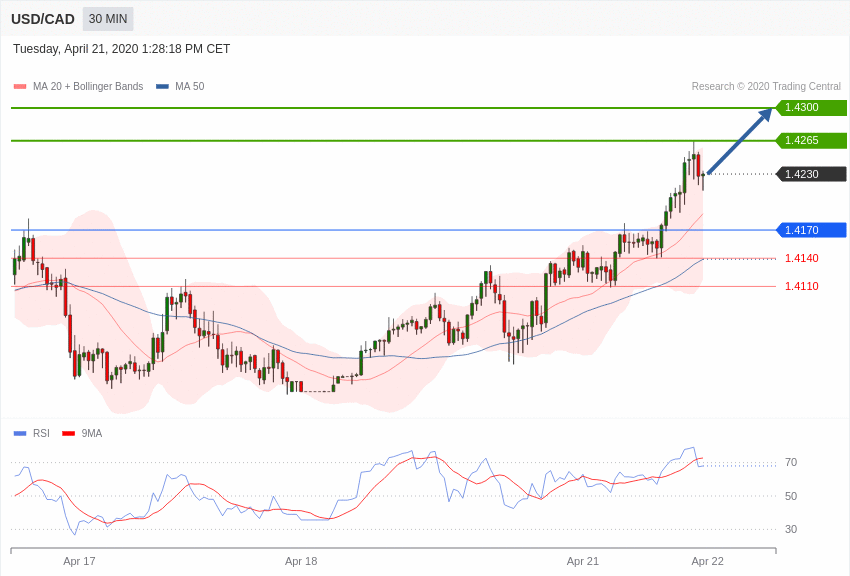The image size is (850, 576).
Task: Click the 1.4265 resistance price tag
Action: pos(811,140)
